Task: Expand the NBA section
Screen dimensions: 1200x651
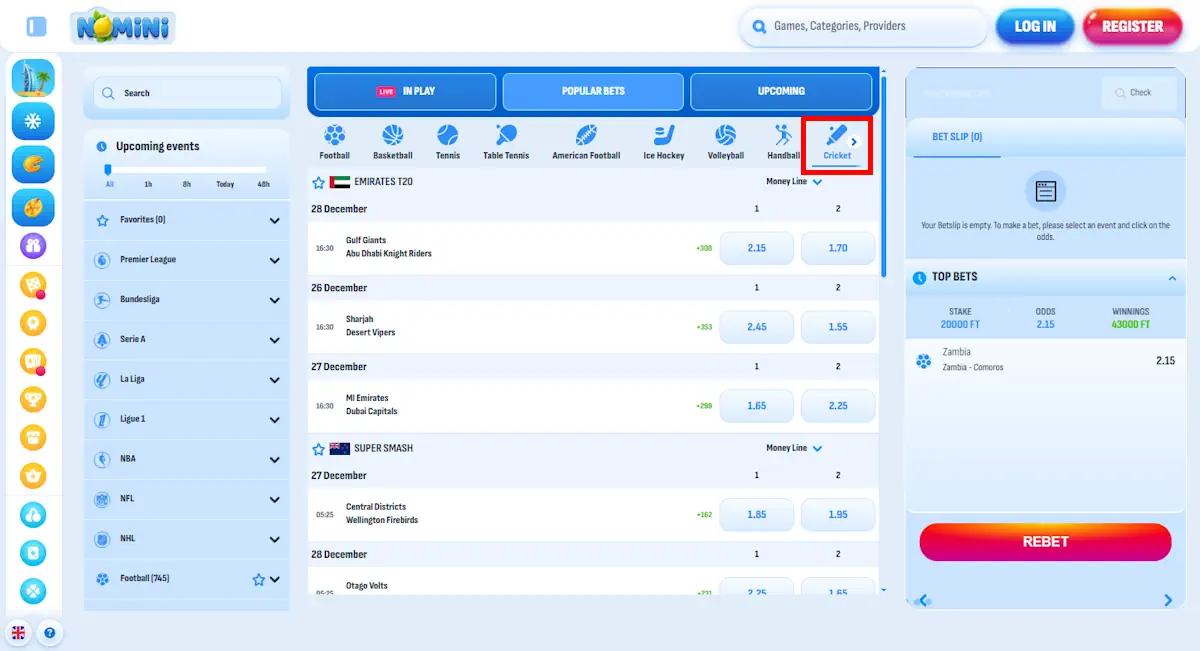Action: coord(186,459)
